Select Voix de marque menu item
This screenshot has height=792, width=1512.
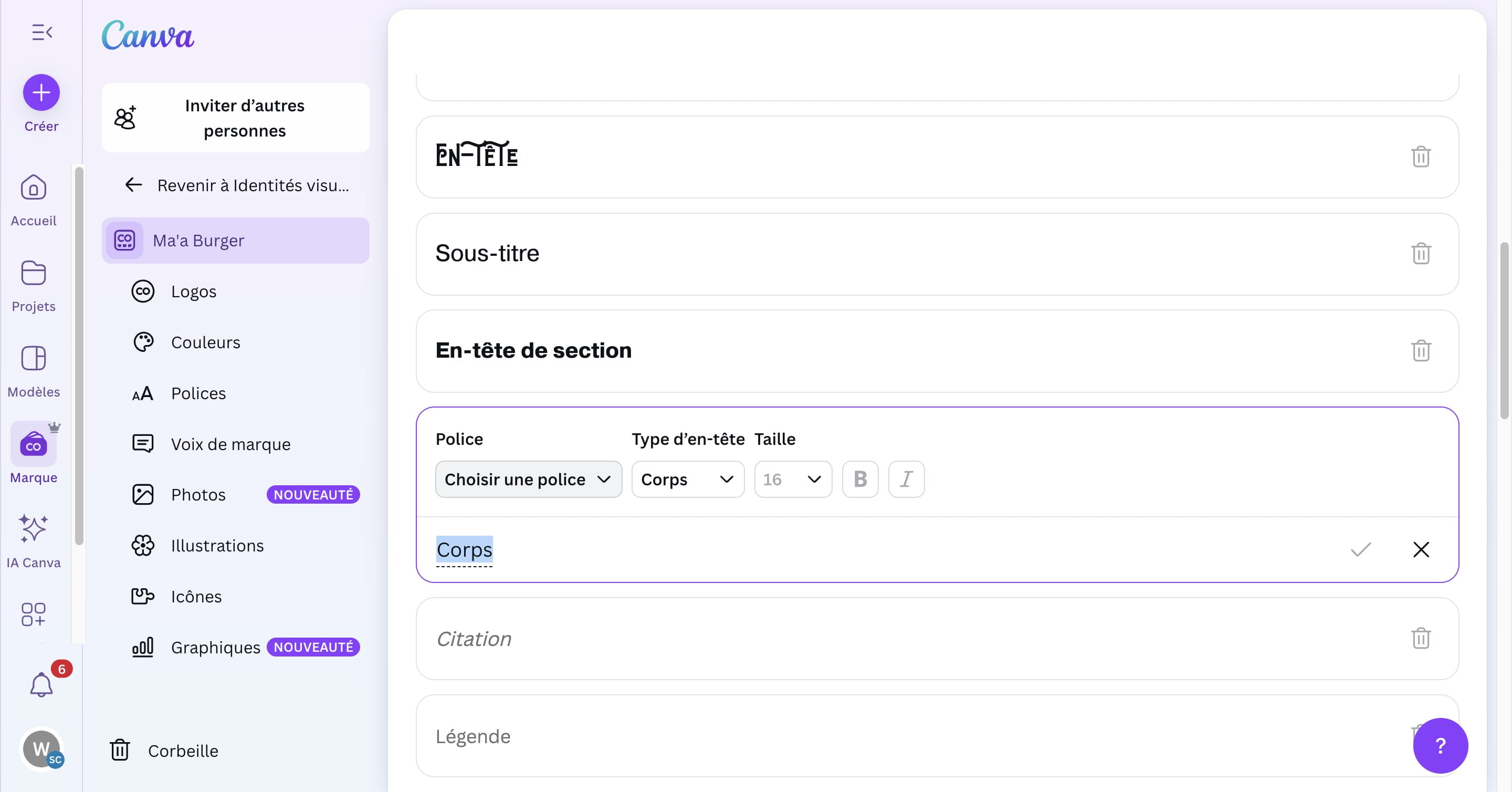coord(230,444)
